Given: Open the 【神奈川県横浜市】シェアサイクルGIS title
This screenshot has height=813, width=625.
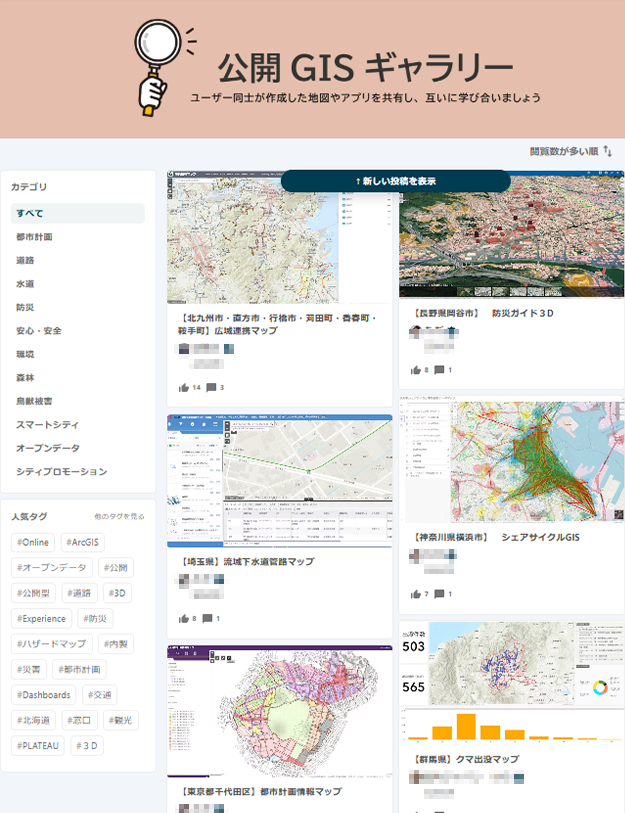Looking at the screenshot, I should click(496, 538).
